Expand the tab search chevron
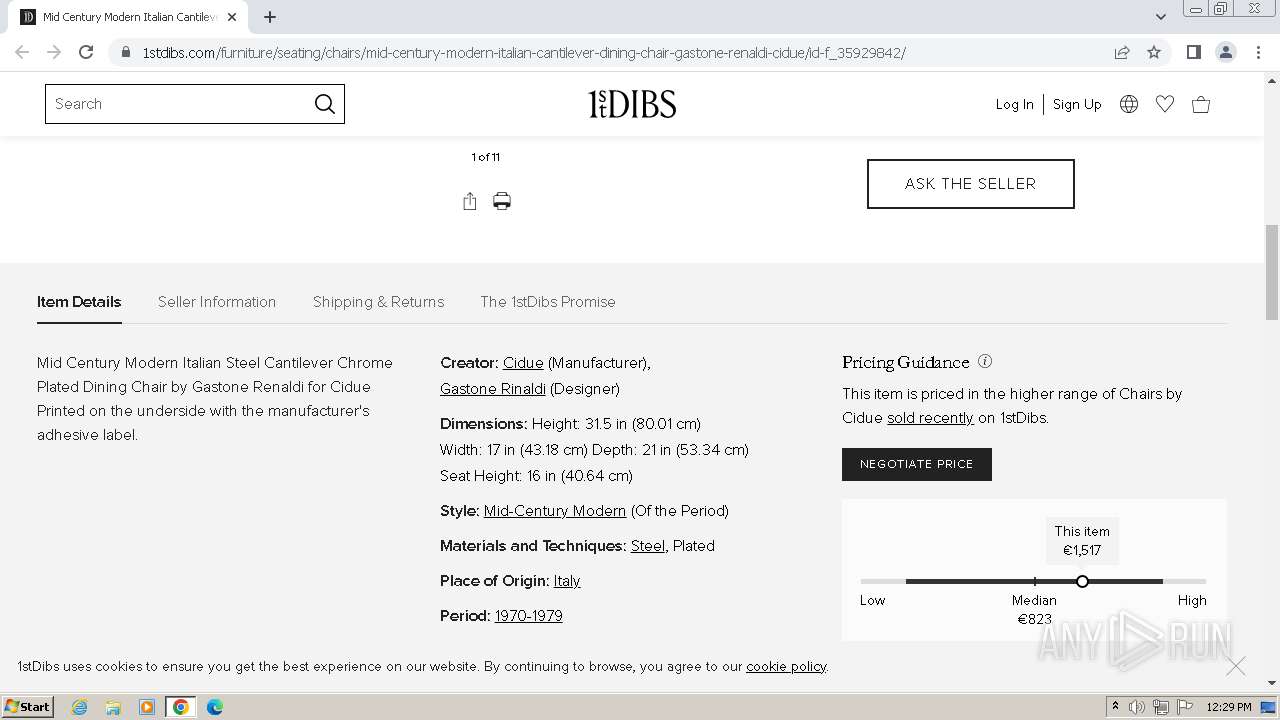This screenshot has width=1280, height=720. pyautogui.click(x=1161, y=17)
